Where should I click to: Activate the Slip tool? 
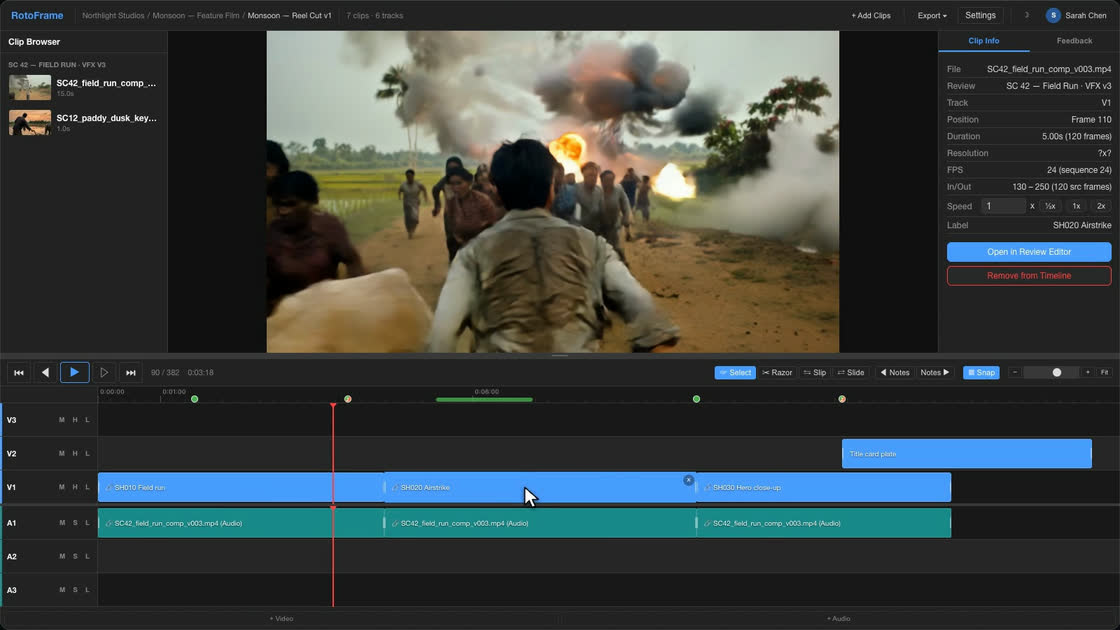coord(814,372)
